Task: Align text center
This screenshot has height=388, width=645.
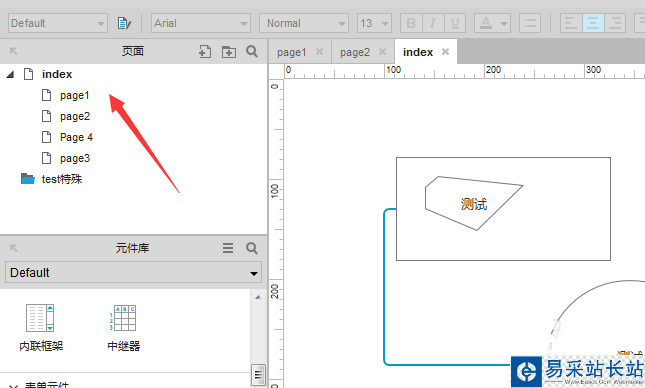Action: pos(593,23)
